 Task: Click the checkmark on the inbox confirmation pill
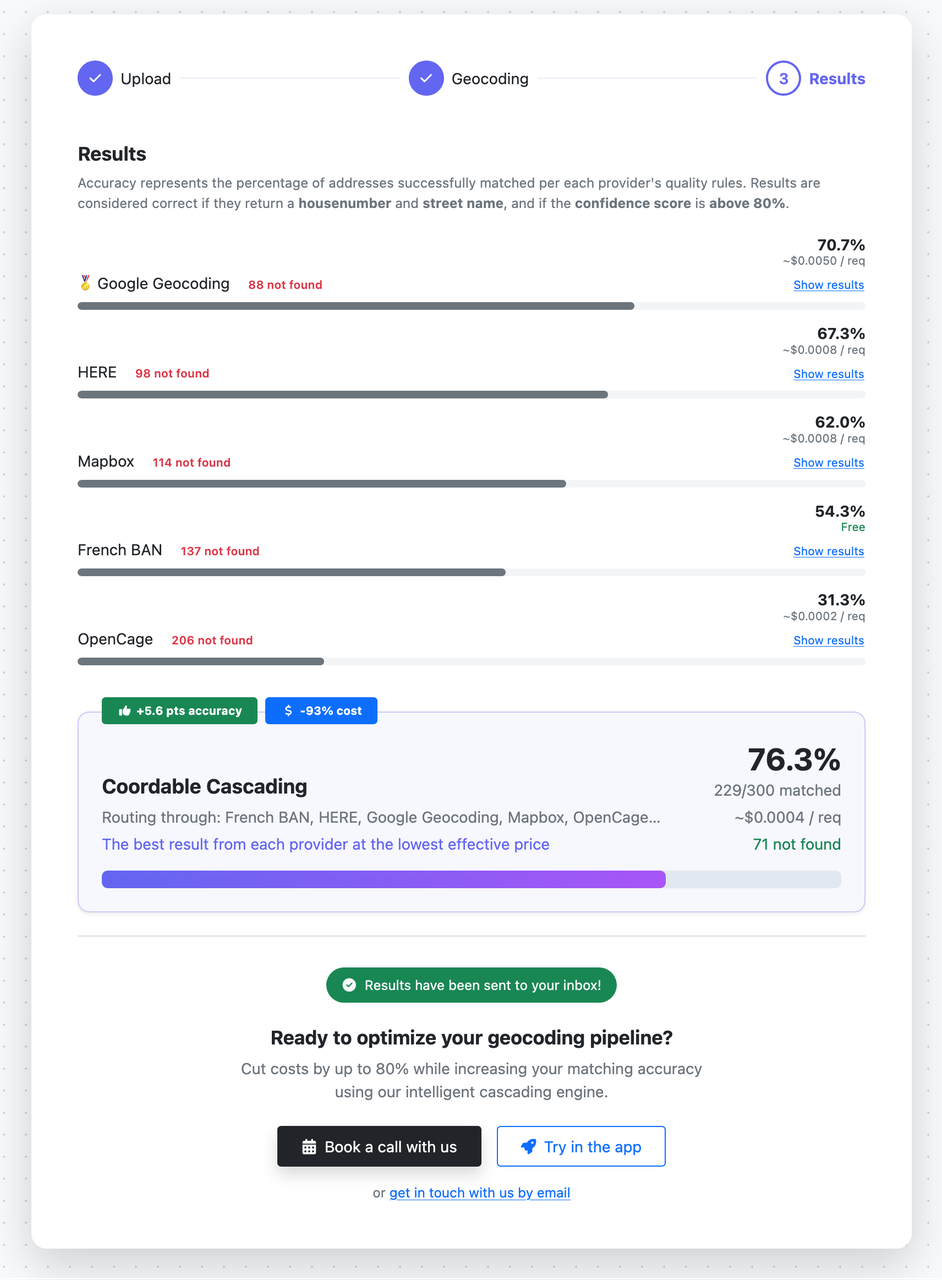pyautogui.click(x=349, y=985)
